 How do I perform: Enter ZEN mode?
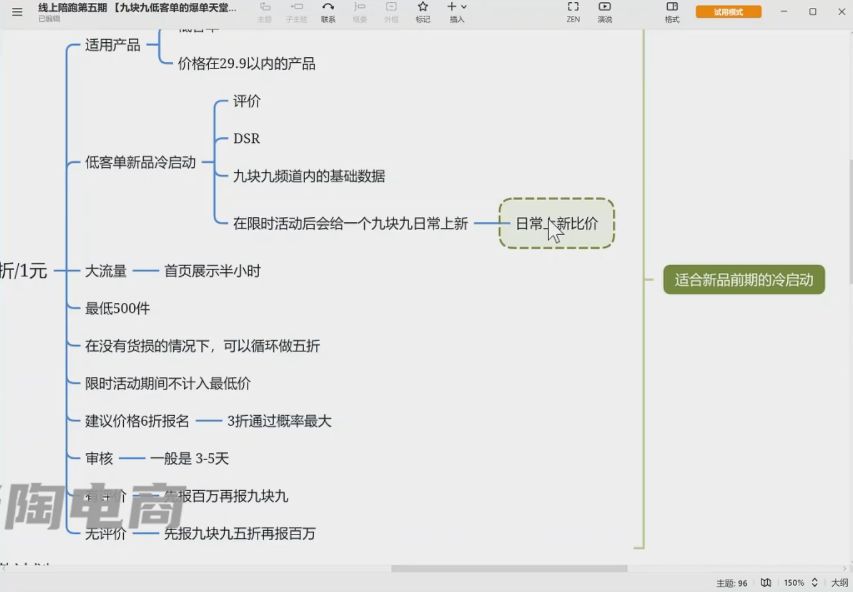click(573, 11)
